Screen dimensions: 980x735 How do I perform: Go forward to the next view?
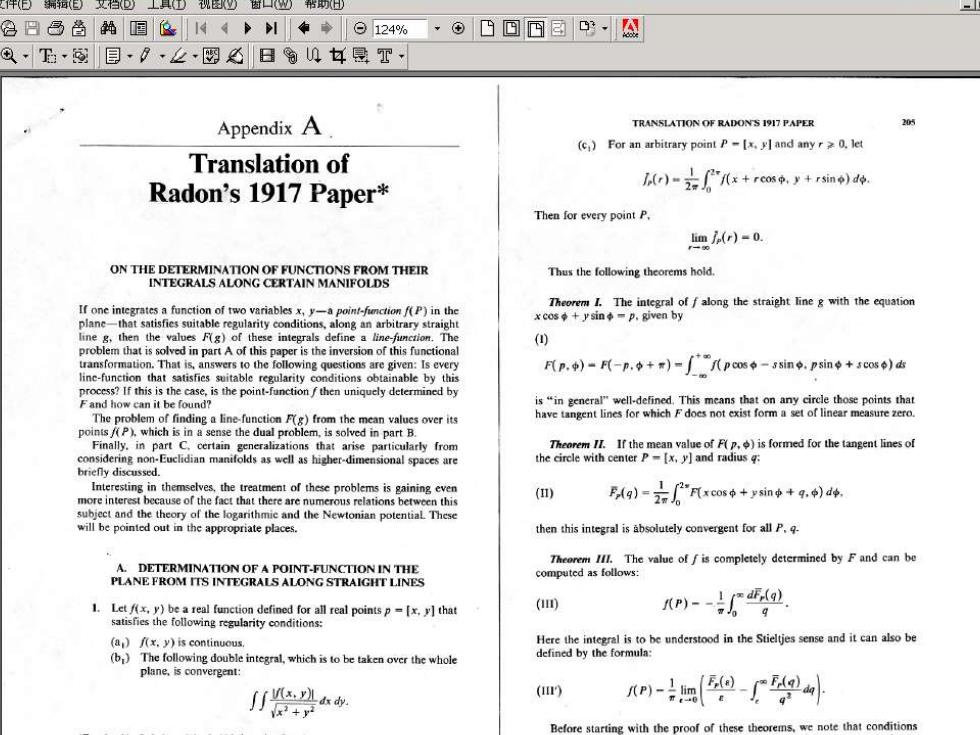pos(326,28)
